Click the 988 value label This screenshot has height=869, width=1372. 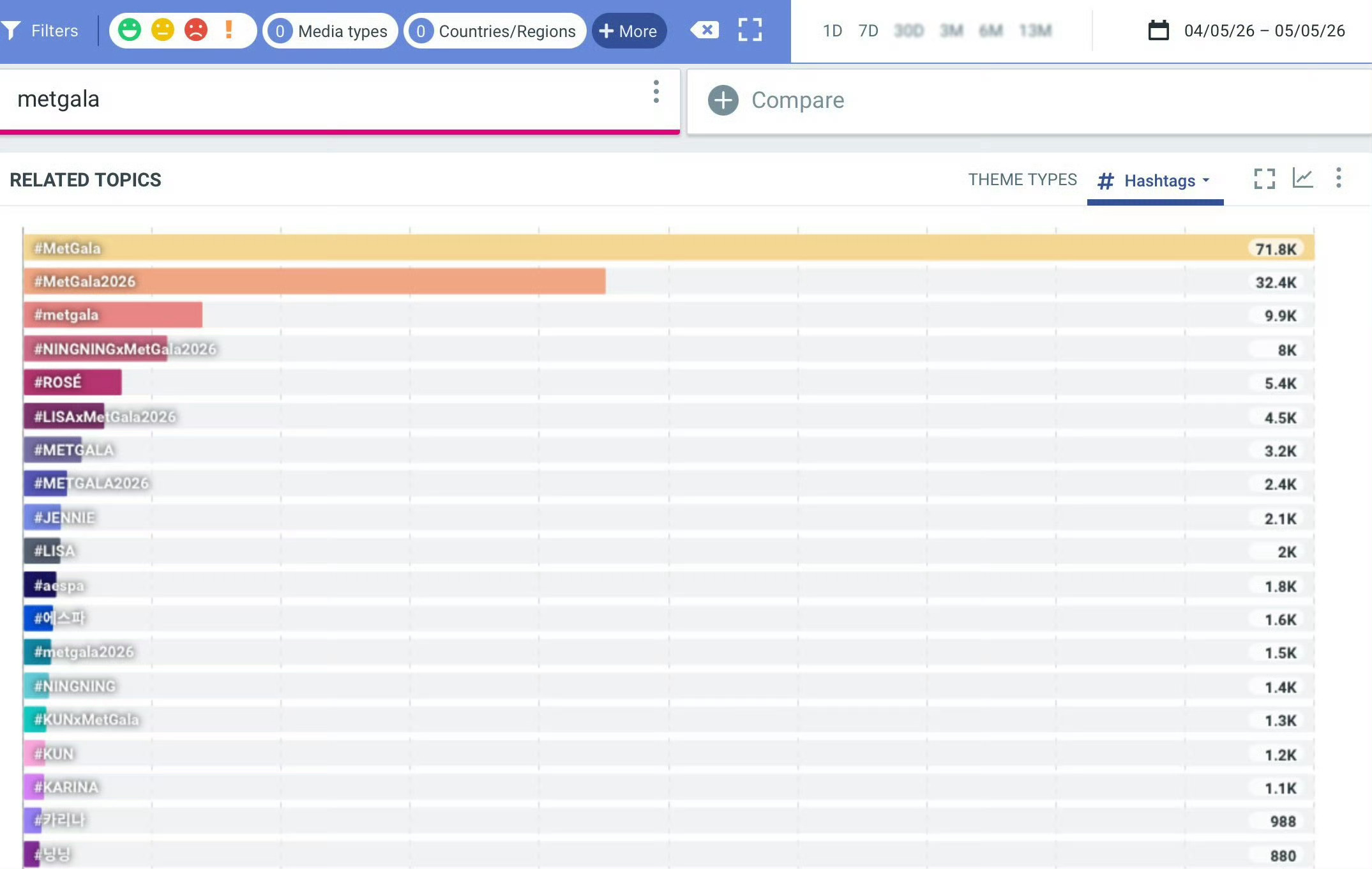pos(1283,821)
